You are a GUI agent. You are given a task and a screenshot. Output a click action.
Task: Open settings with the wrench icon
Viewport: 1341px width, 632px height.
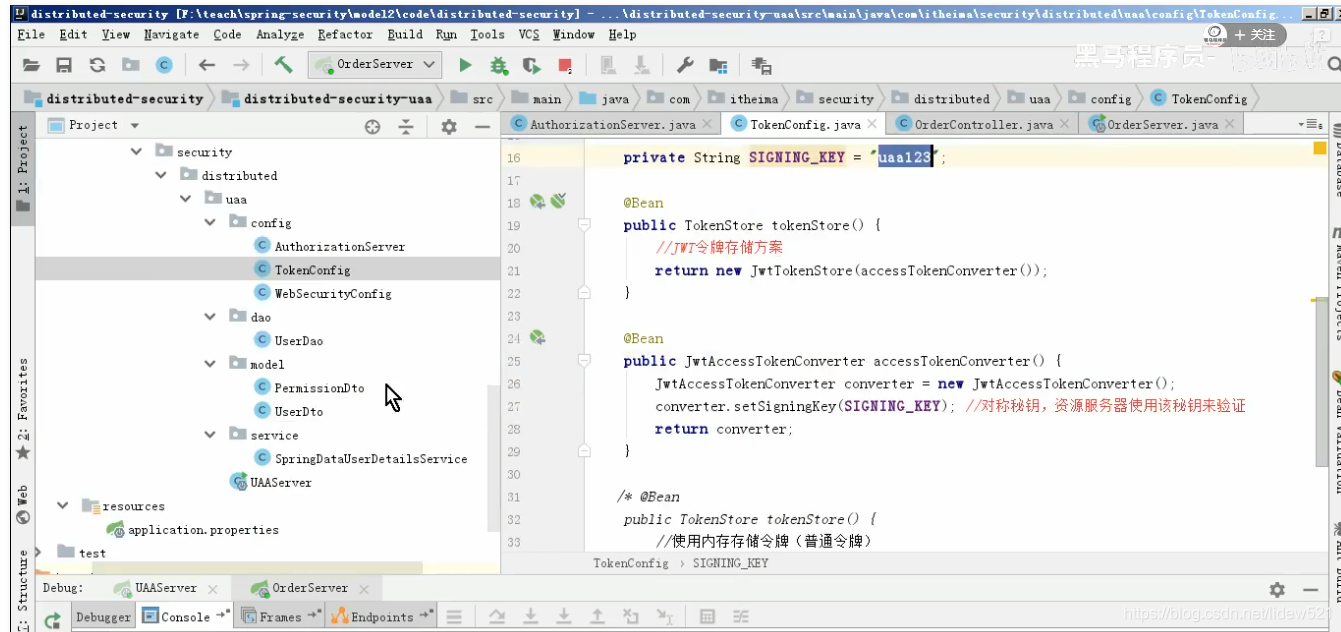click(x=685, y=65)
